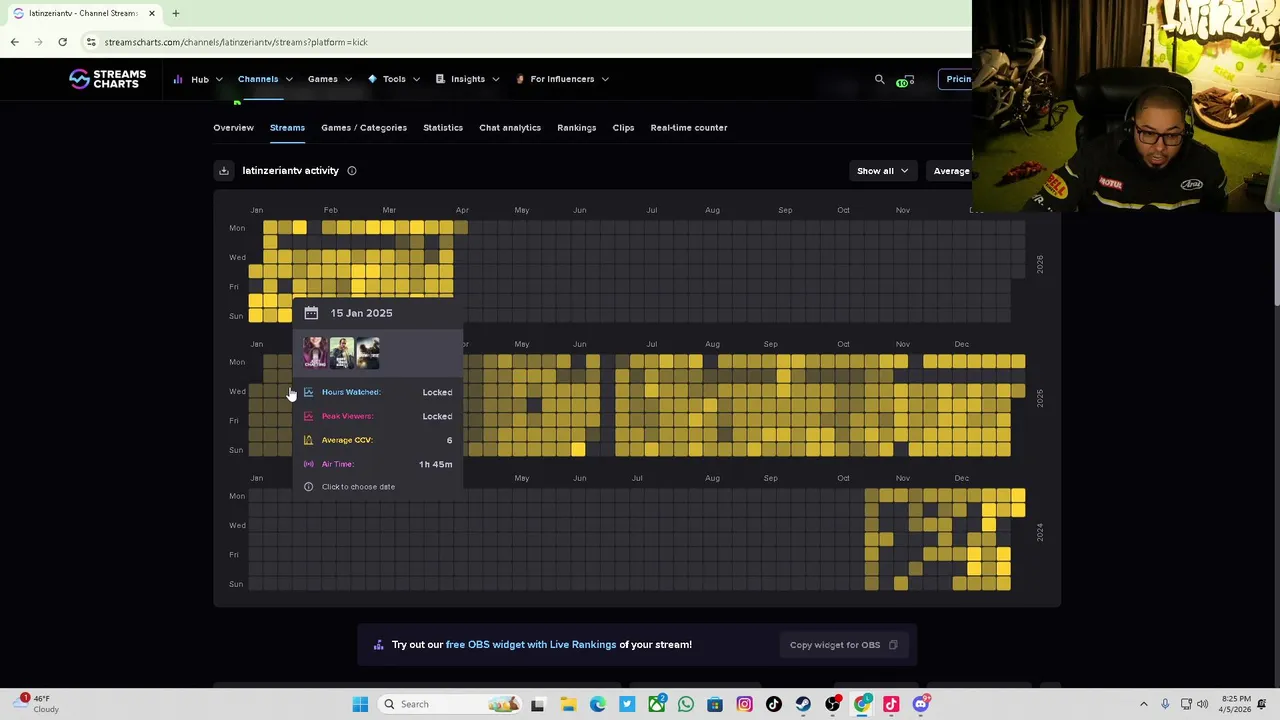1280x720 pixels.
Task: Launch Microsoft Edge from taskbar
Action: pos(597,704)
